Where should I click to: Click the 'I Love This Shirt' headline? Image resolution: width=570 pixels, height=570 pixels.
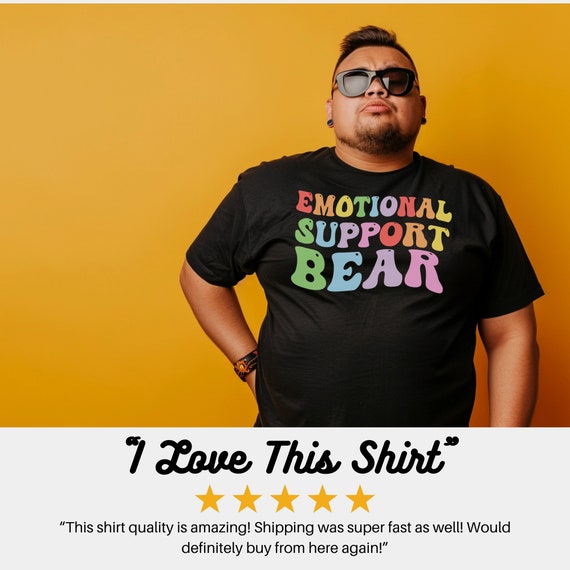[292, 456]
